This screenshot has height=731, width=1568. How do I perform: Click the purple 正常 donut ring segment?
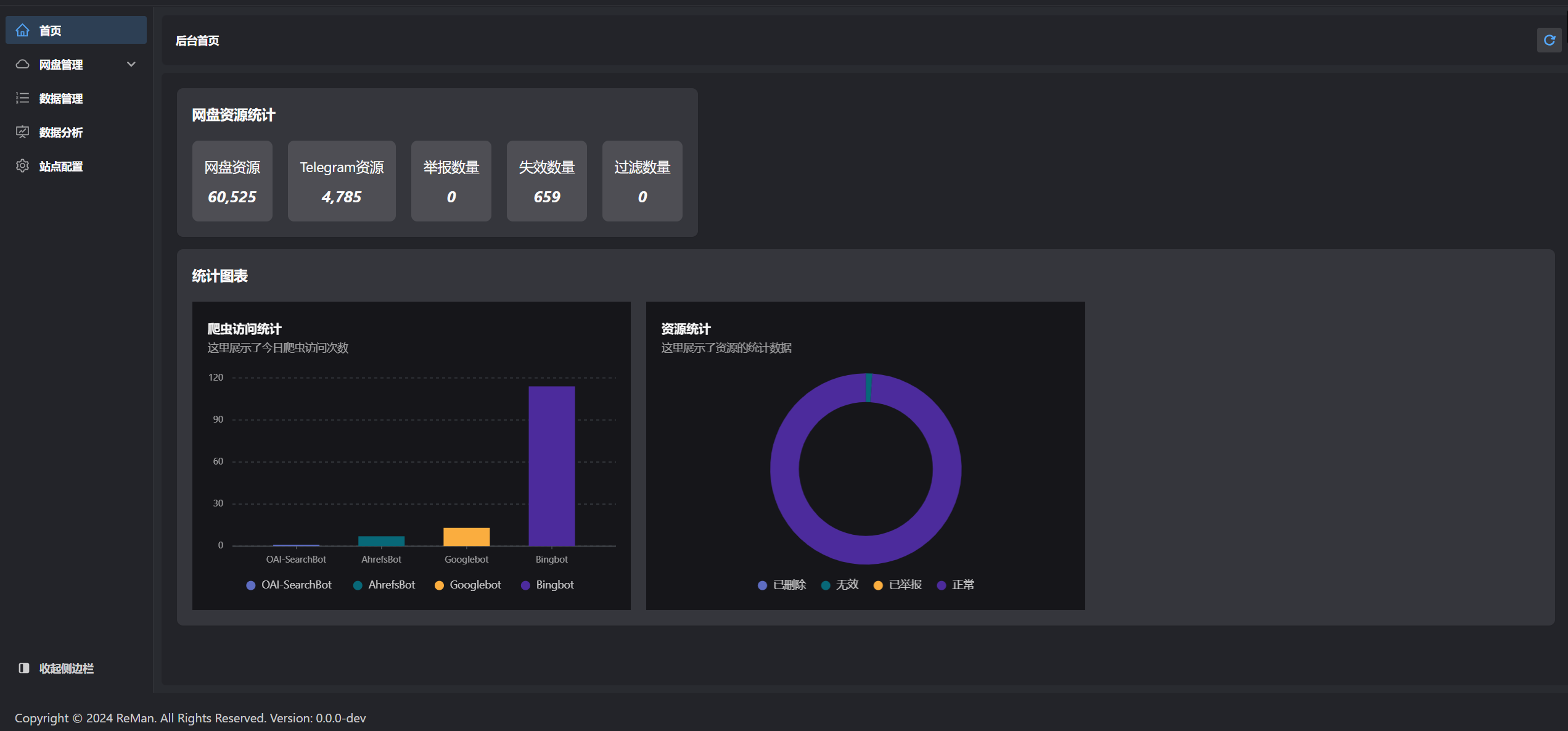point(866,550)
